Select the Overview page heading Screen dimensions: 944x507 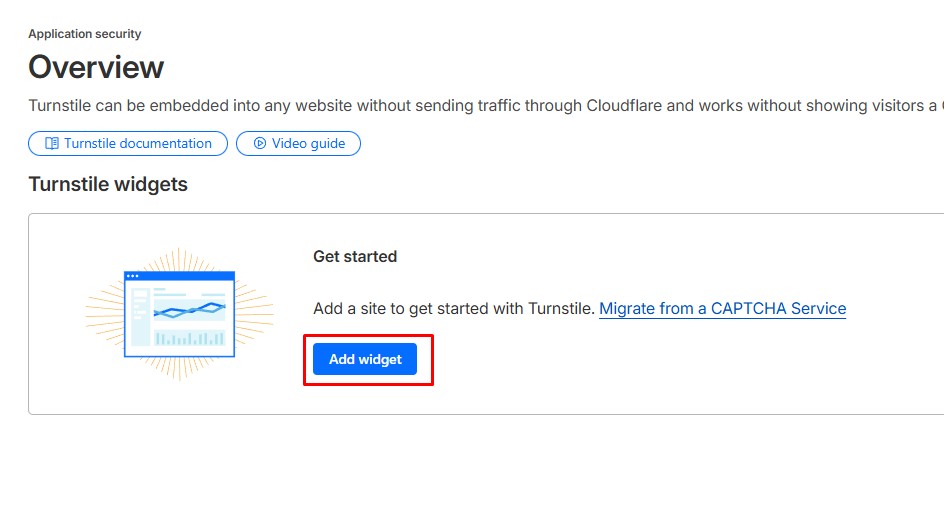pos(96,67)
